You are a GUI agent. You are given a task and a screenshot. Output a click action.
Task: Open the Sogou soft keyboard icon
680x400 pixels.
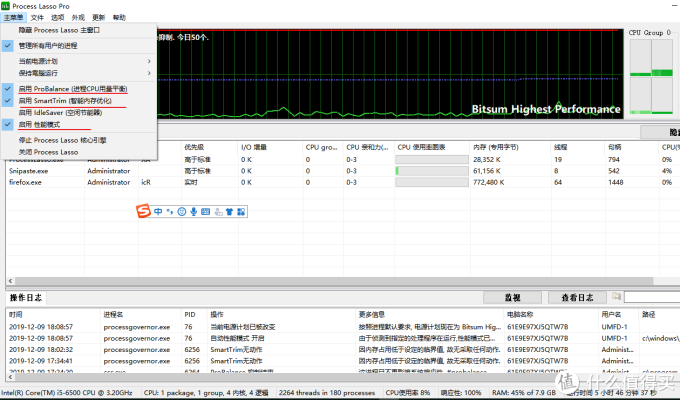pos(206,211)
